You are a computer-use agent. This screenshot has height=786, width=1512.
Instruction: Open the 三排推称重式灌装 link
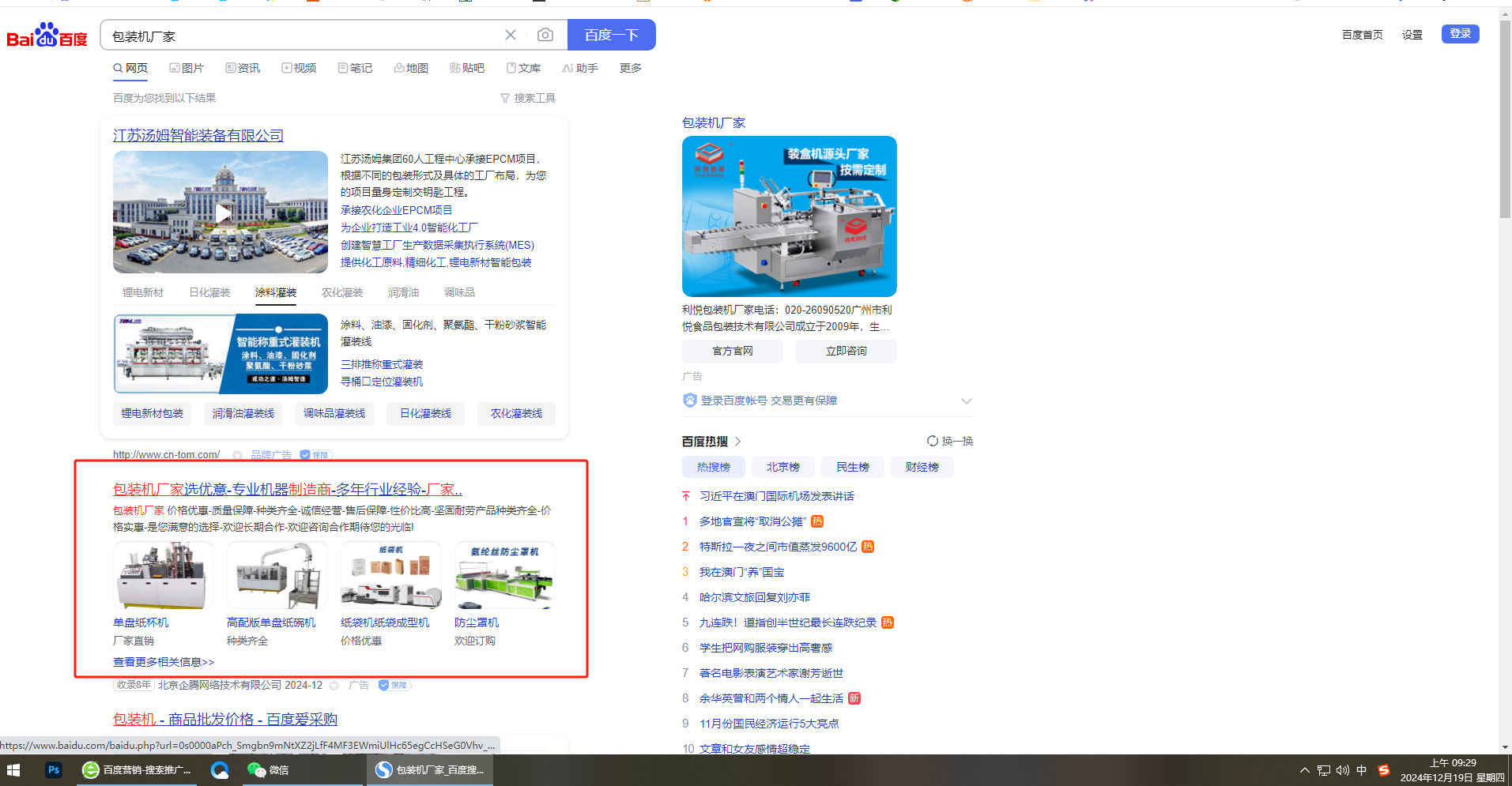coord(382,364)
